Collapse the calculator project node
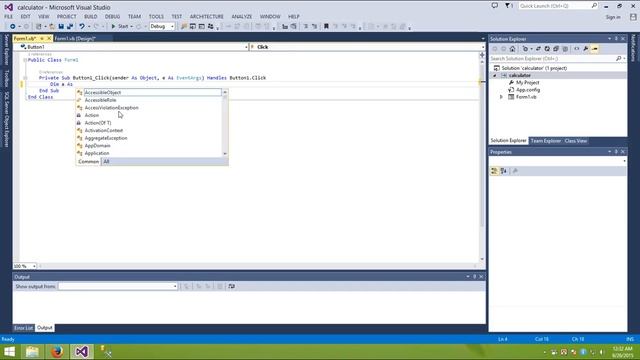 (495, 76)
